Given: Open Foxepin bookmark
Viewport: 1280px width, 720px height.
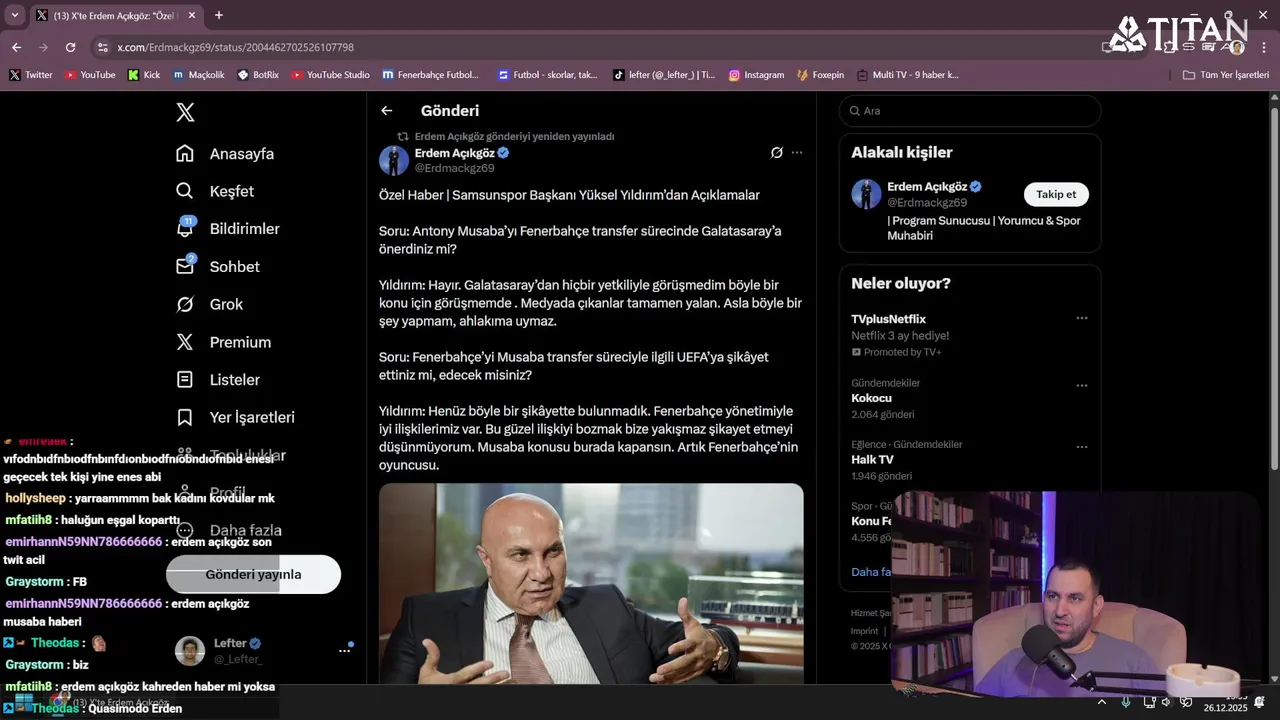Looking at the screenshot, I should click(820, 75).
